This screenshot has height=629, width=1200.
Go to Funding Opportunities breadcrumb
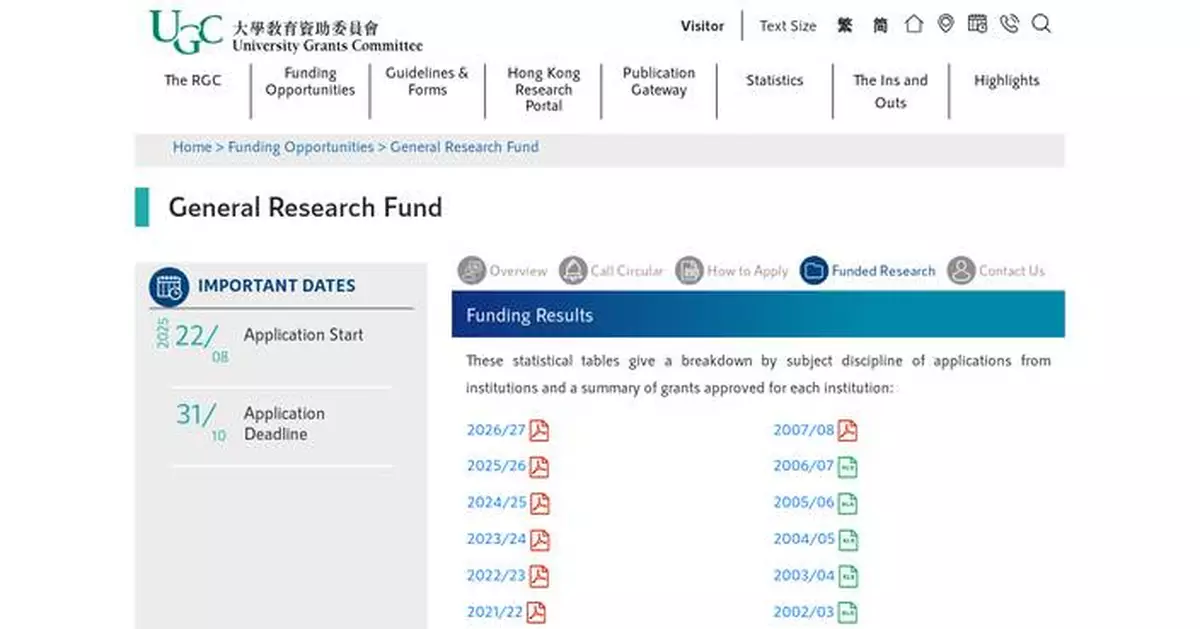pyautogui.click(x=301, y=147)
